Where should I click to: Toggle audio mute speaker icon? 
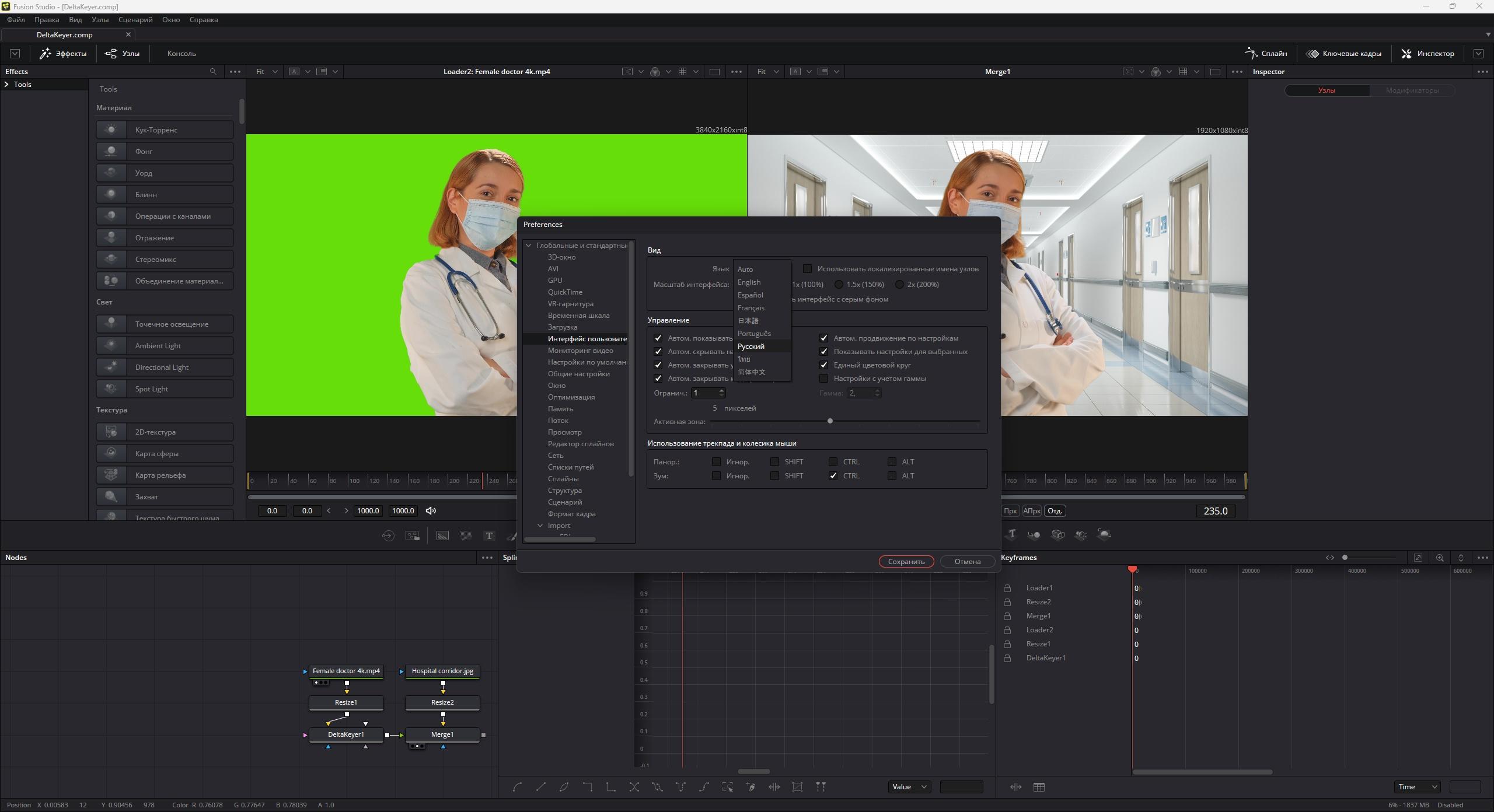click(431, 511)
